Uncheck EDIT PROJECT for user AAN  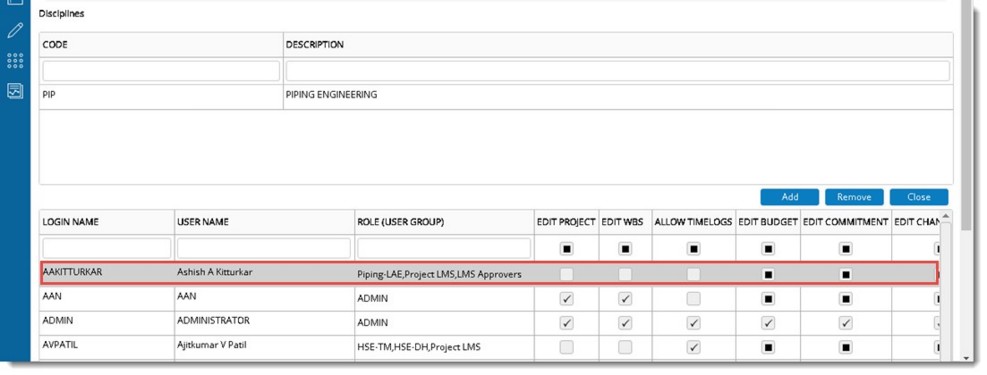click(x=567, y=299)
